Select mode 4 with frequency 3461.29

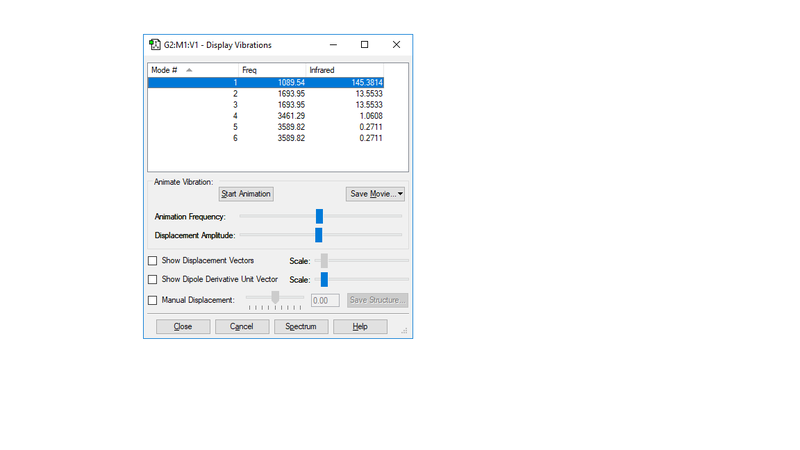coord(266,116)
